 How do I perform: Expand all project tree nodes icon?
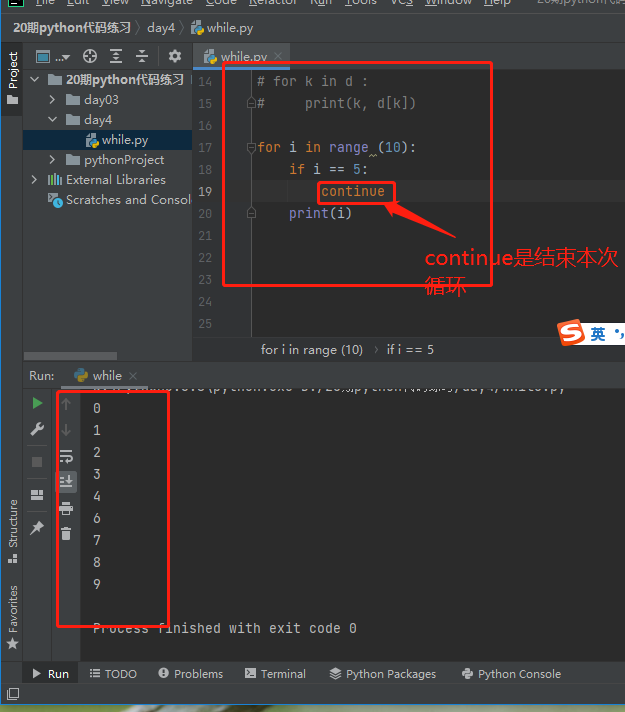point(116,56)
